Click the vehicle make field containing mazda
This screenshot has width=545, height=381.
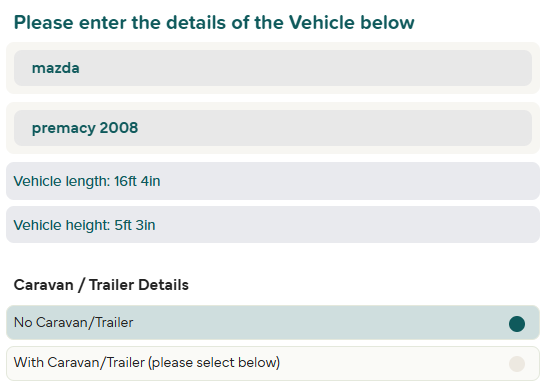click(273, 68)
